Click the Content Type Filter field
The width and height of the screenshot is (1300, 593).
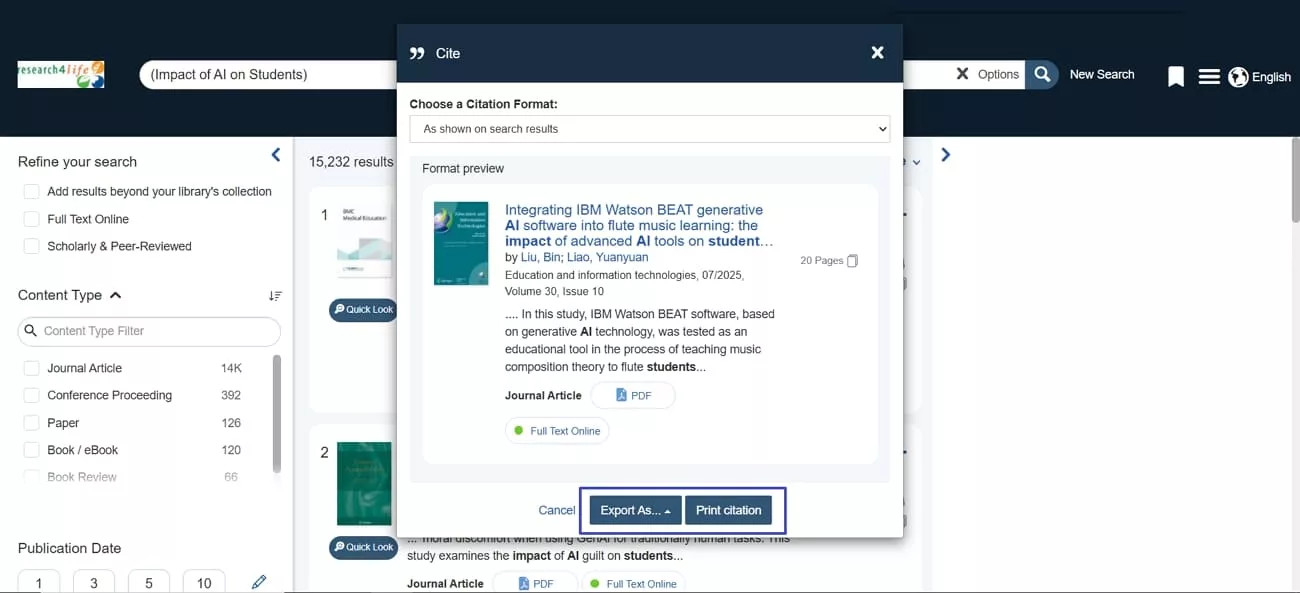[x=149, y=331]
